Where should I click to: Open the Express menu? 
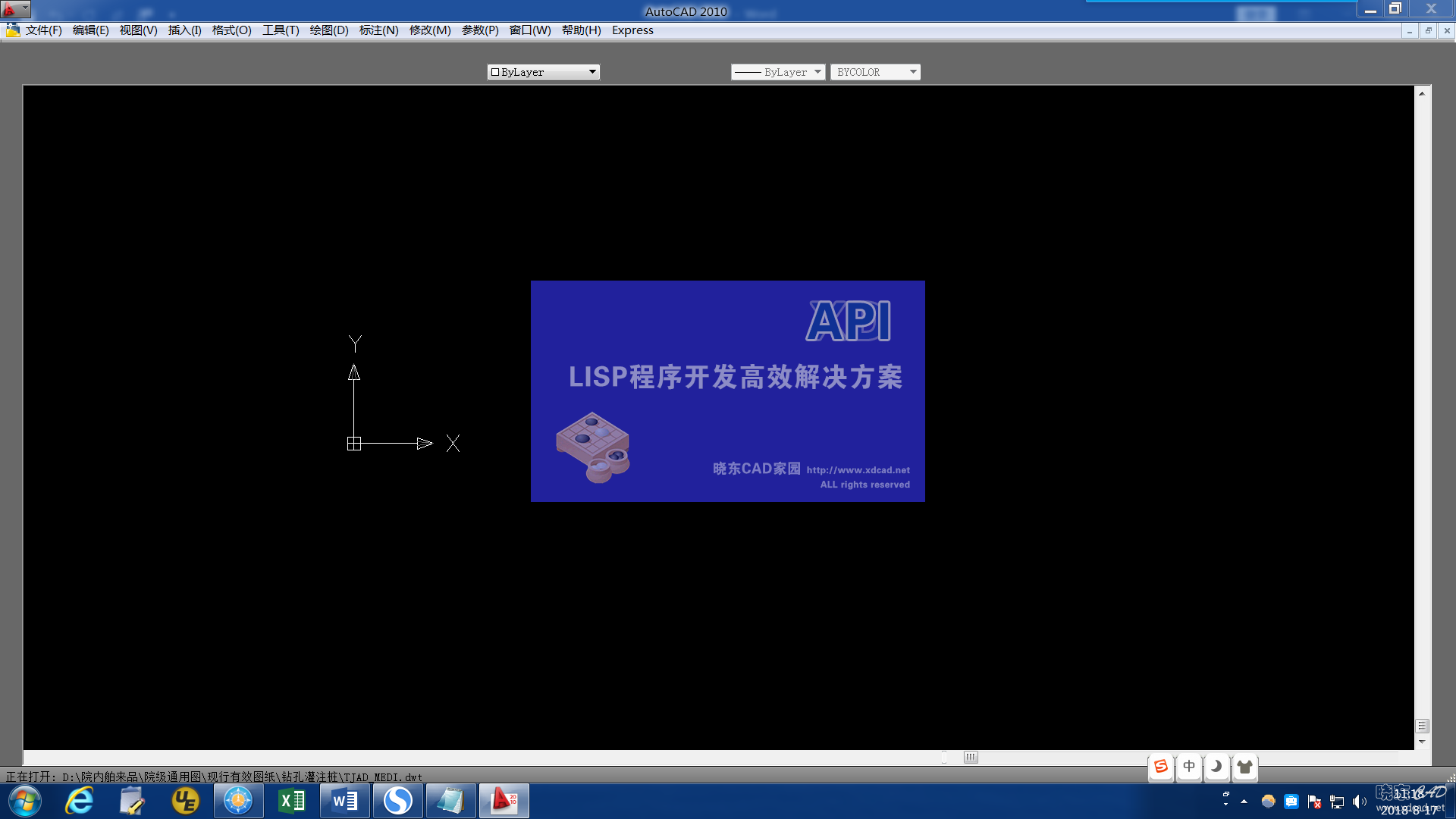(632, 30)
